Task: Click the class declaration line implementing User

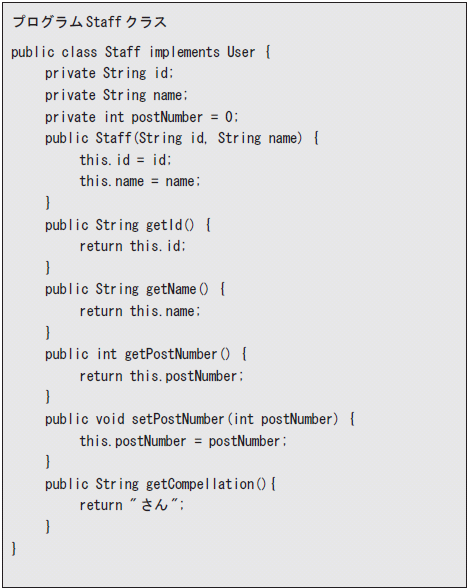Action: 141,52
